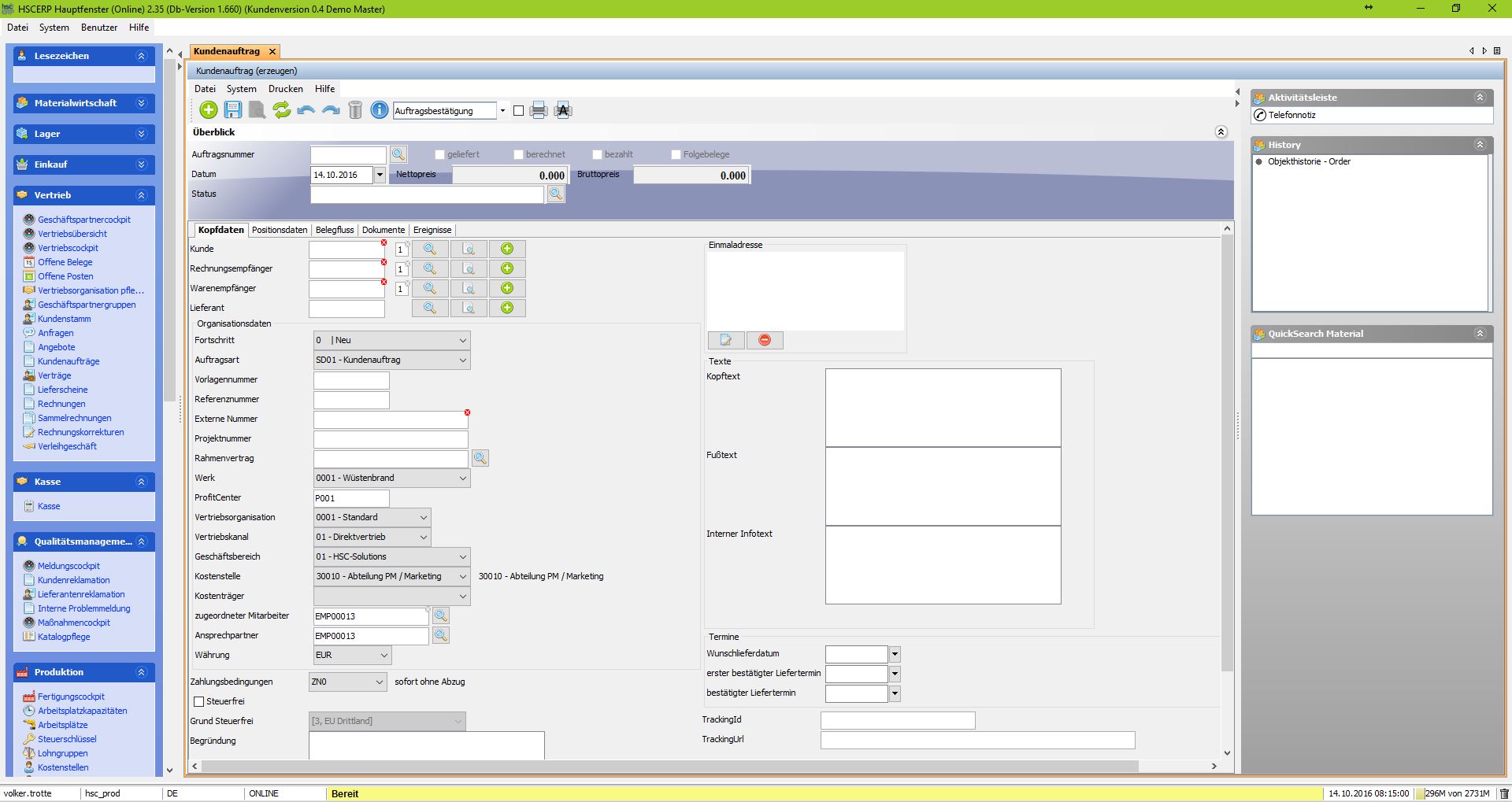Click the floppy disk save icon
The image size is (1512, 802).
point(233,110)
